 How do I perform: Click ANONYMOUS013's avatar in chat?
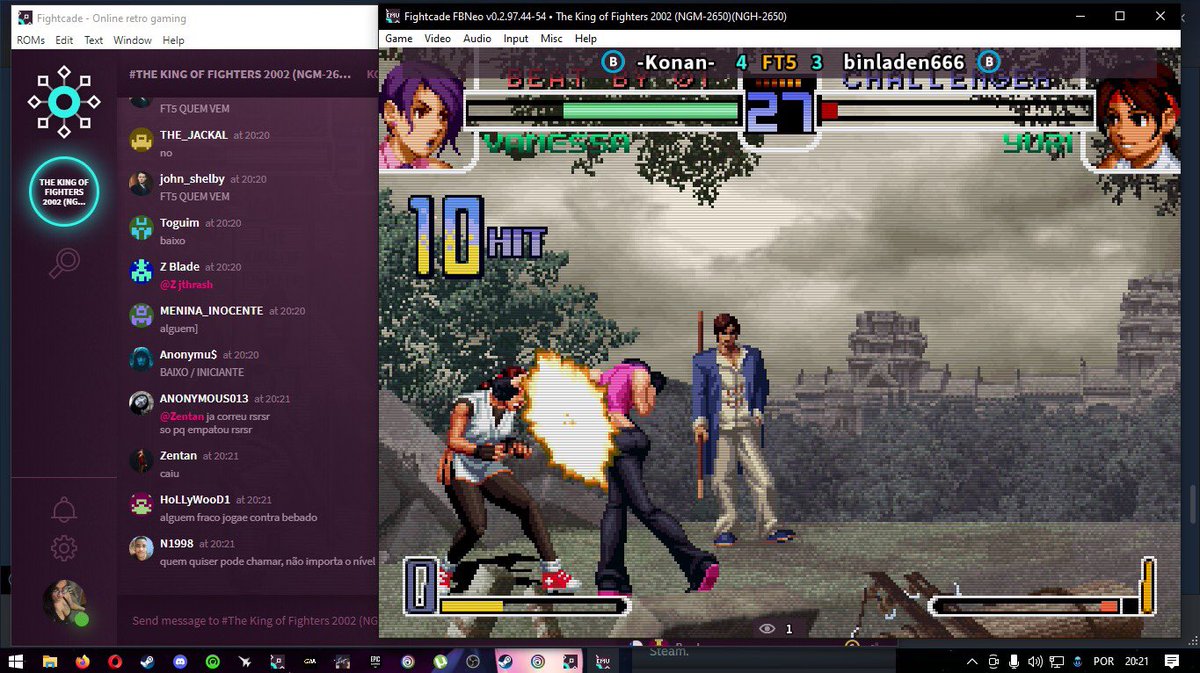(x=141, y=404)
